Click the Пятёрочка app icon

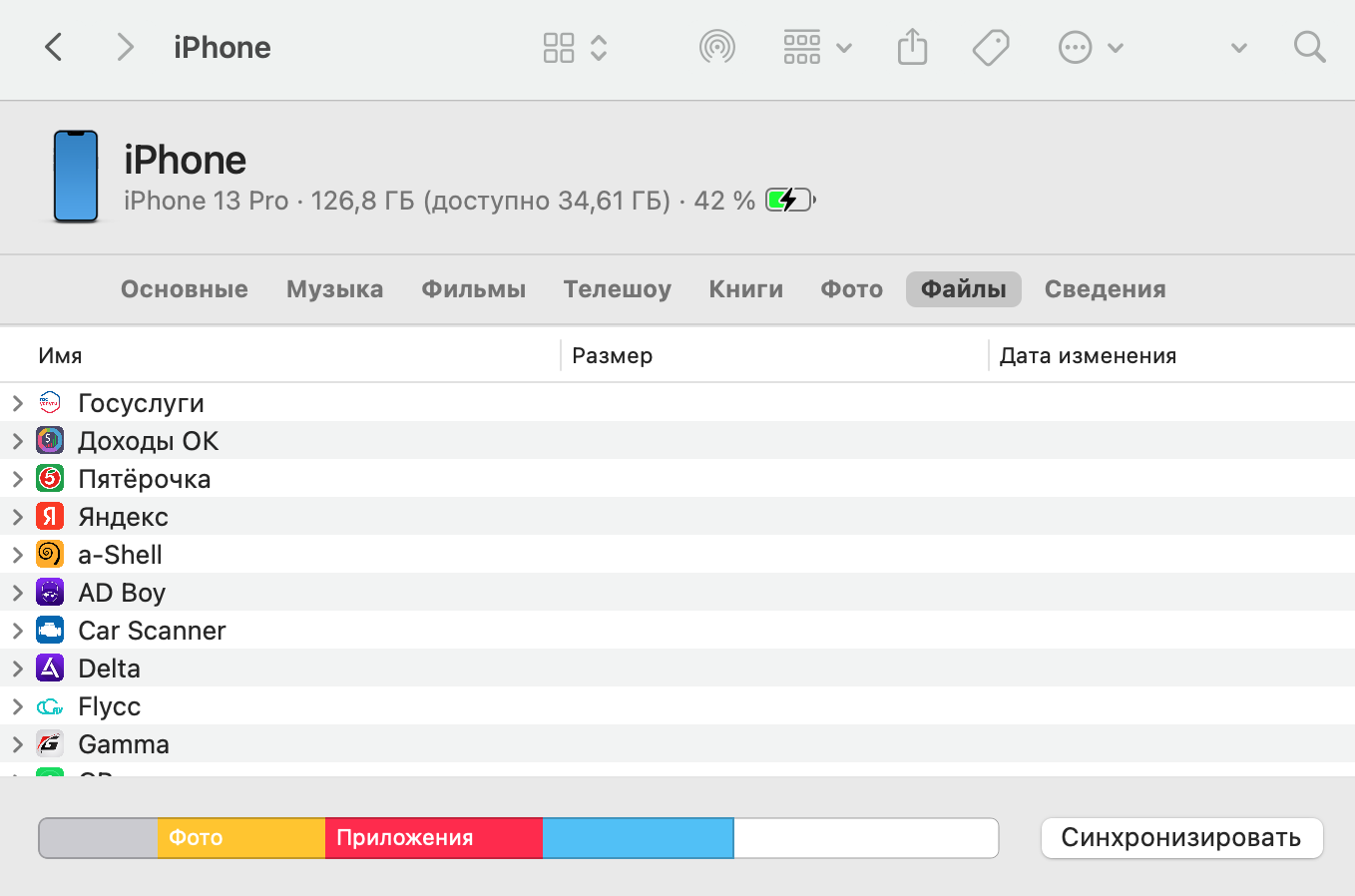[50, 478]
